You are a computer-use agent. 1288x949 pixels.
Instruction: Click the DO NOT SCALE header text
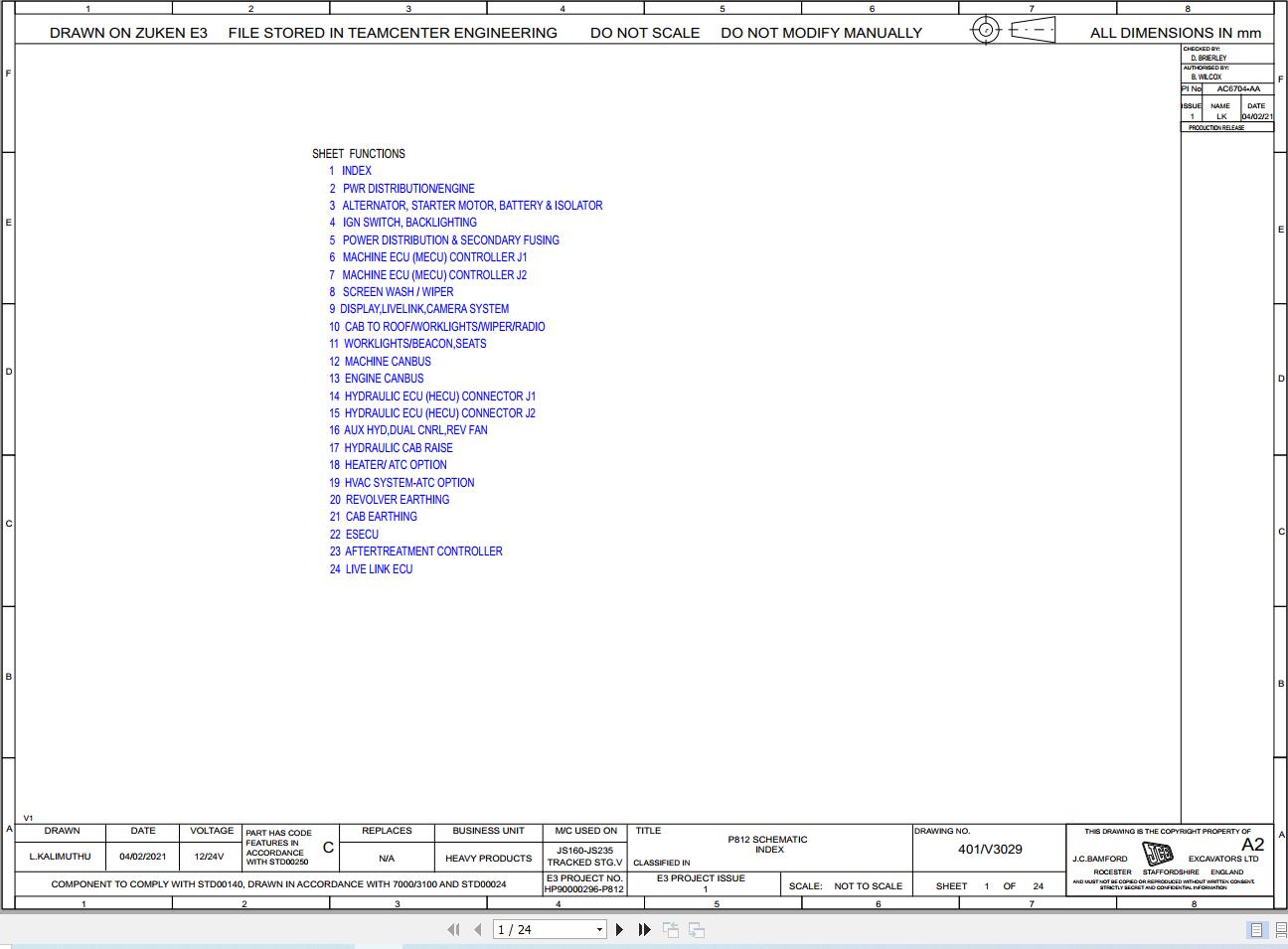click(645, 33)
